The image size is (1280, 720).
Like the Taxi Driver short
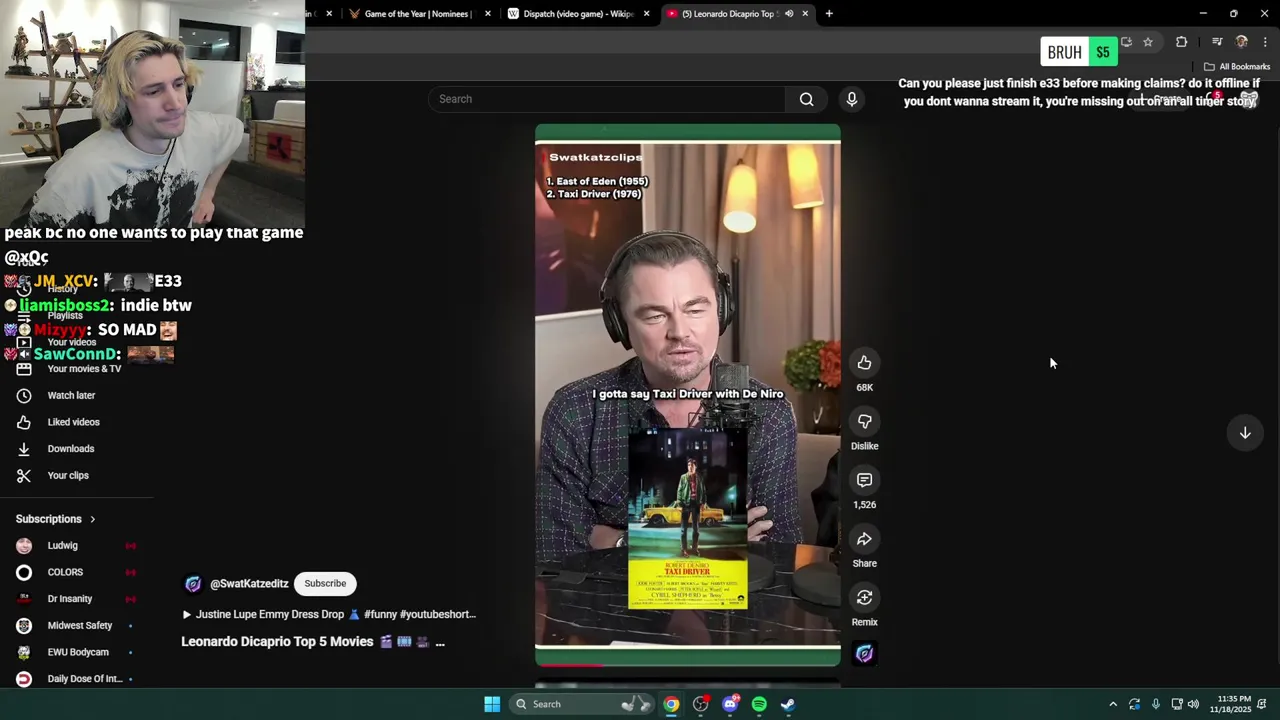864,363
